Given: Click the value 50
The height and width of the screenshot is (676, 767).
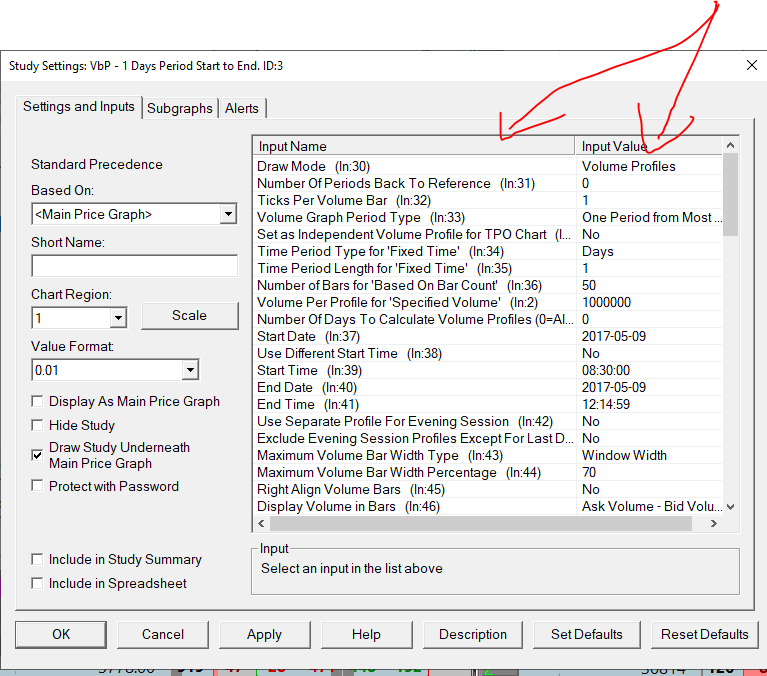Looking at the screenshot, I should [x=589, y=285].
